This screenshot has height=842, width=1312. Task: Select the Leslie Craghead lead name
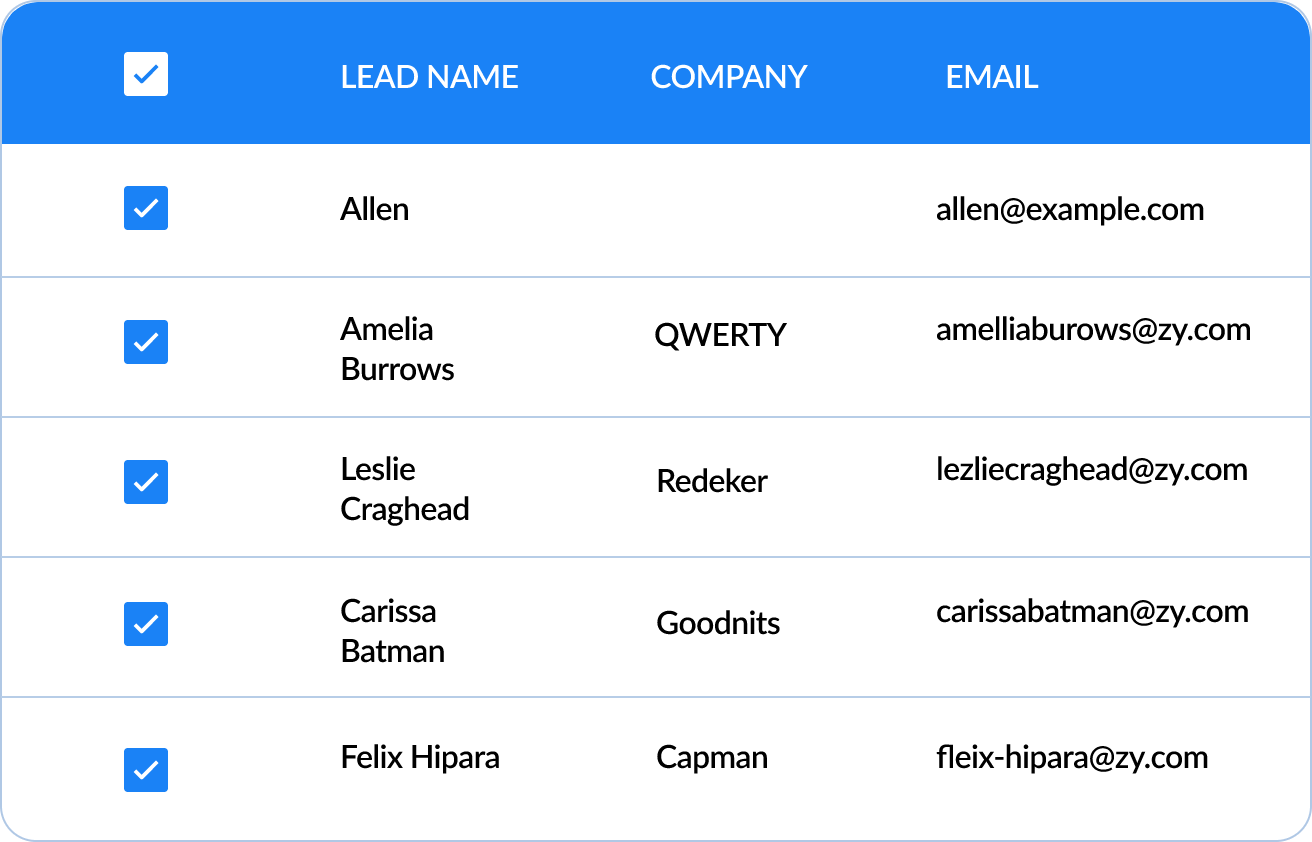pos(404,489)
